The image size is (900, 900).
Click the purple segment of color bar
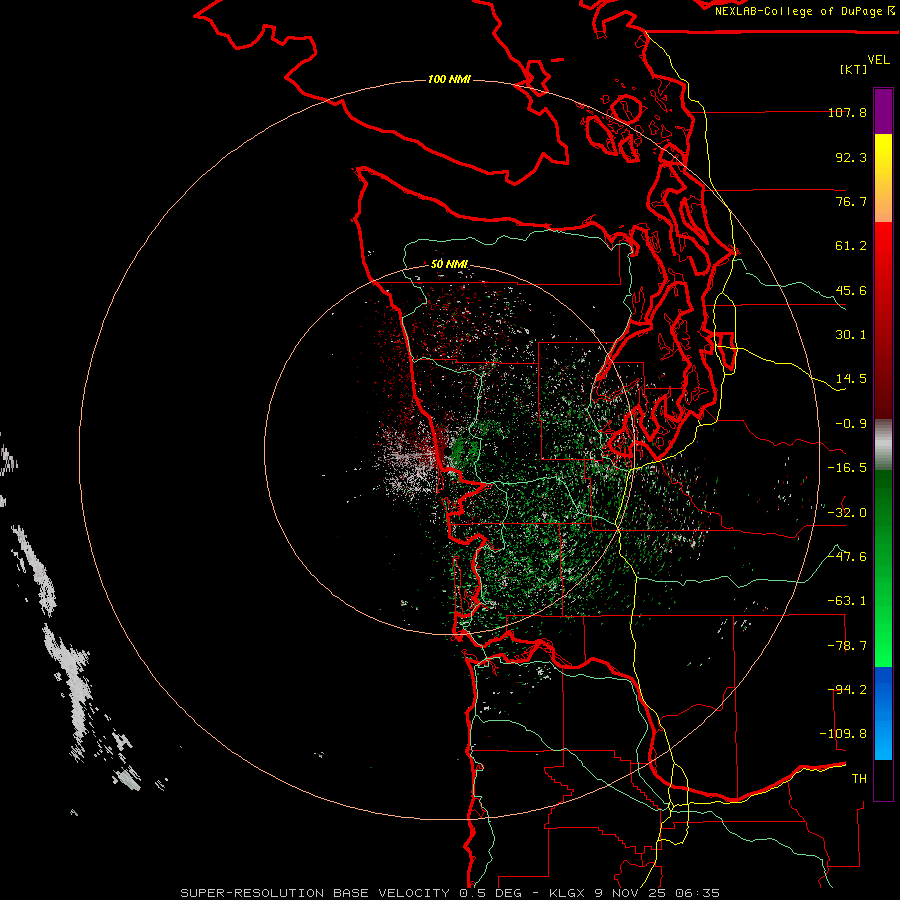click(883, 111)
